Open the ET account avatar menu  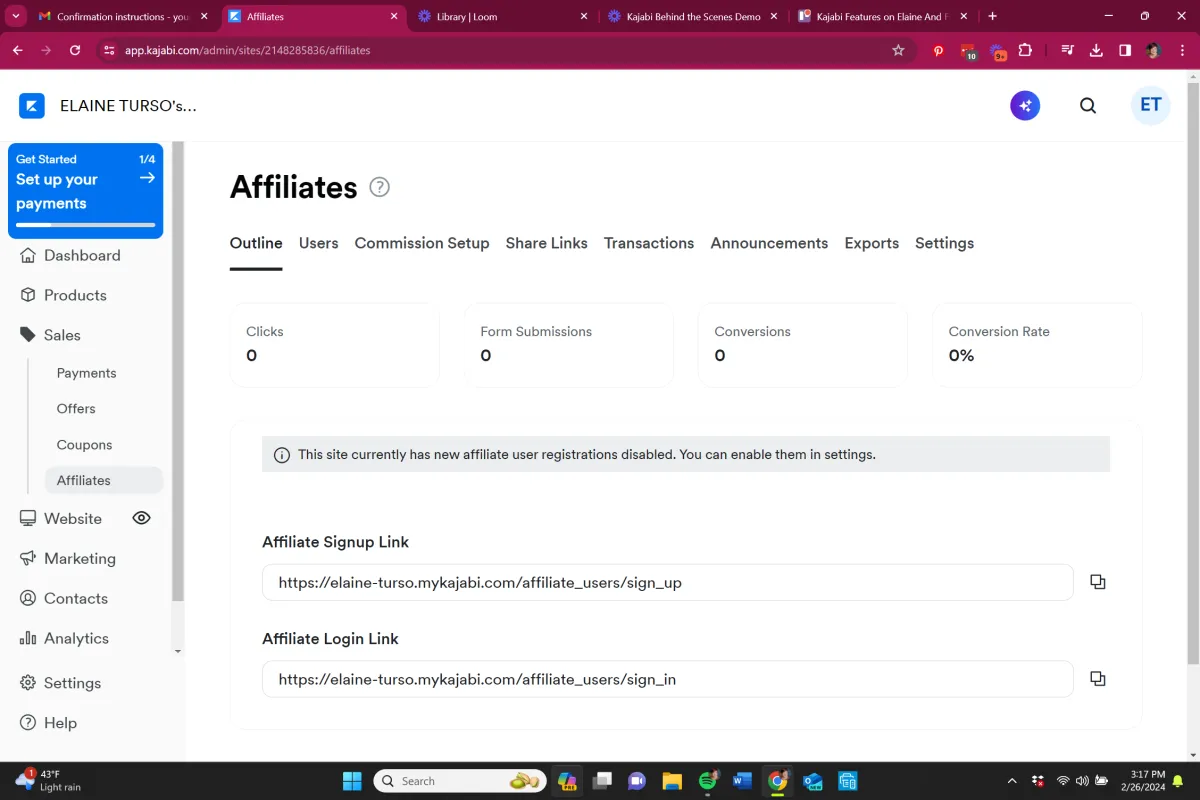(x=1151, y=105)
